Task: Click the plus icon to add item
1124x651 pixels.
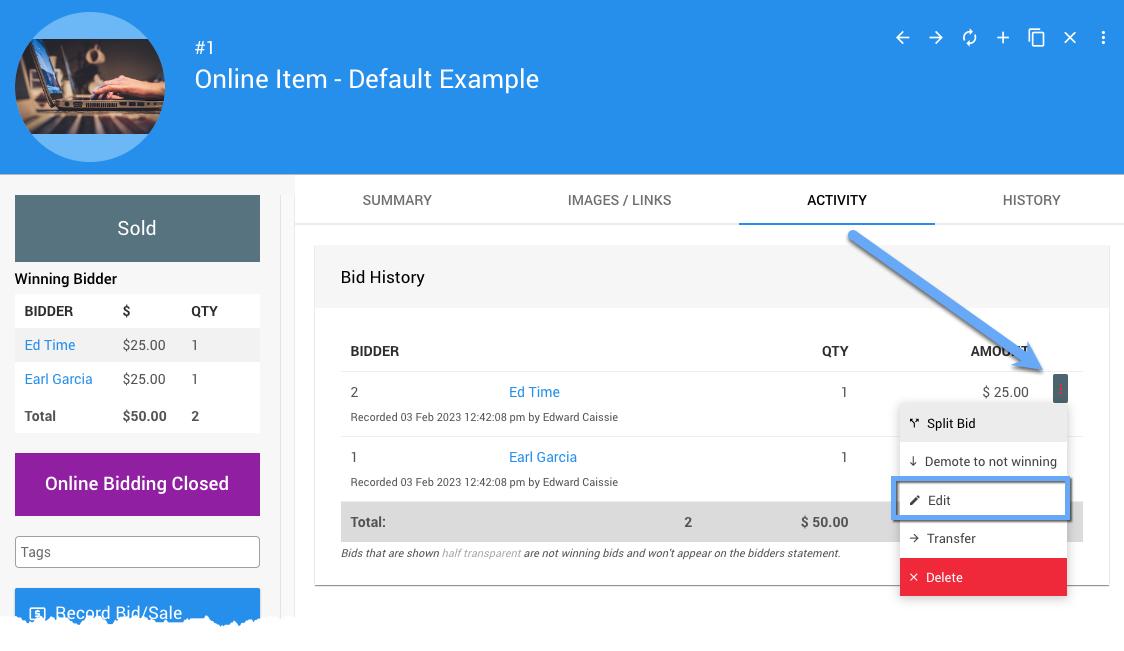Action: pos(1003,38)
